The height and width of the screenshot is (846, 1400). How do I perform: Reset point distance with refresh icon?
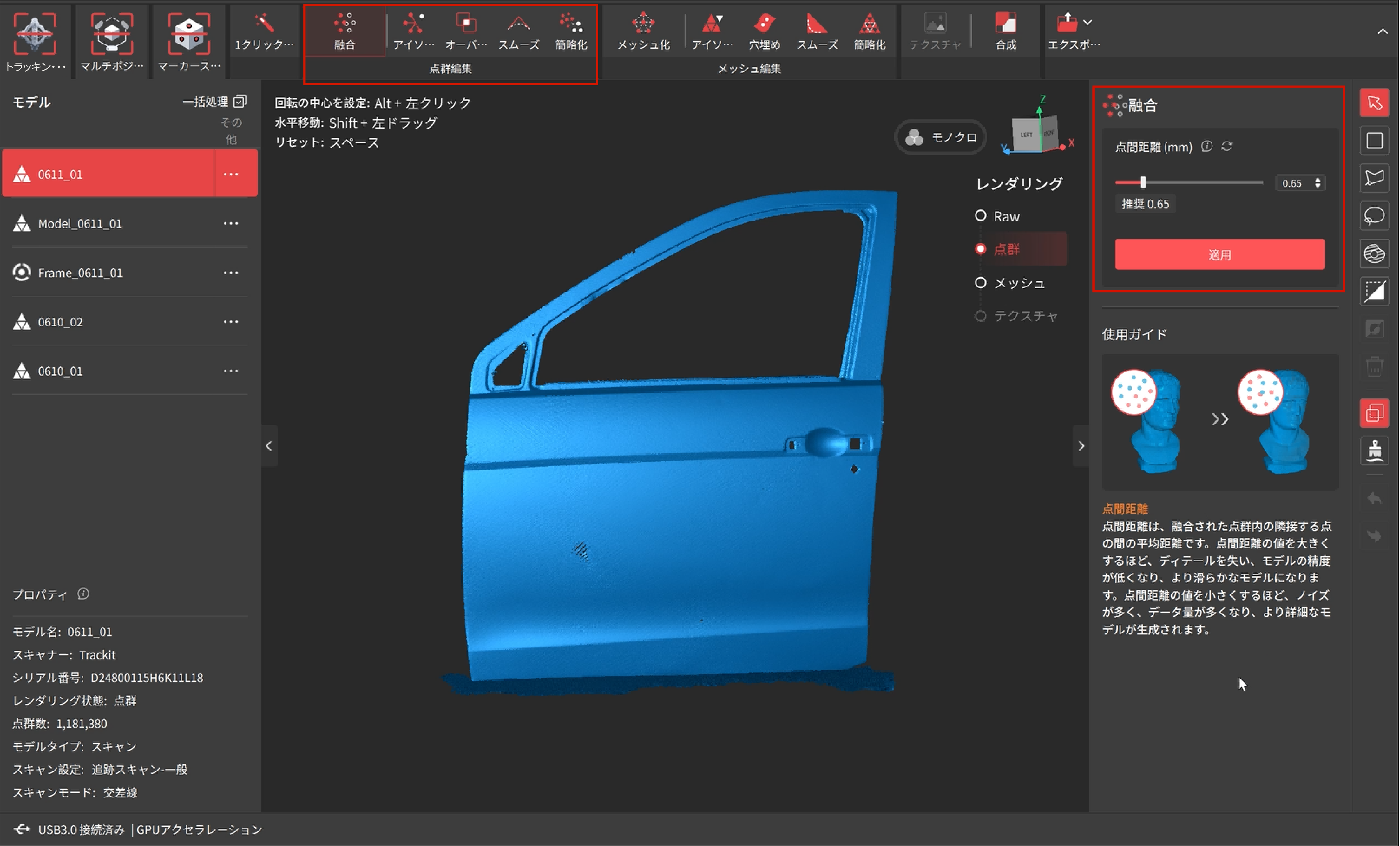[1227, 146]
